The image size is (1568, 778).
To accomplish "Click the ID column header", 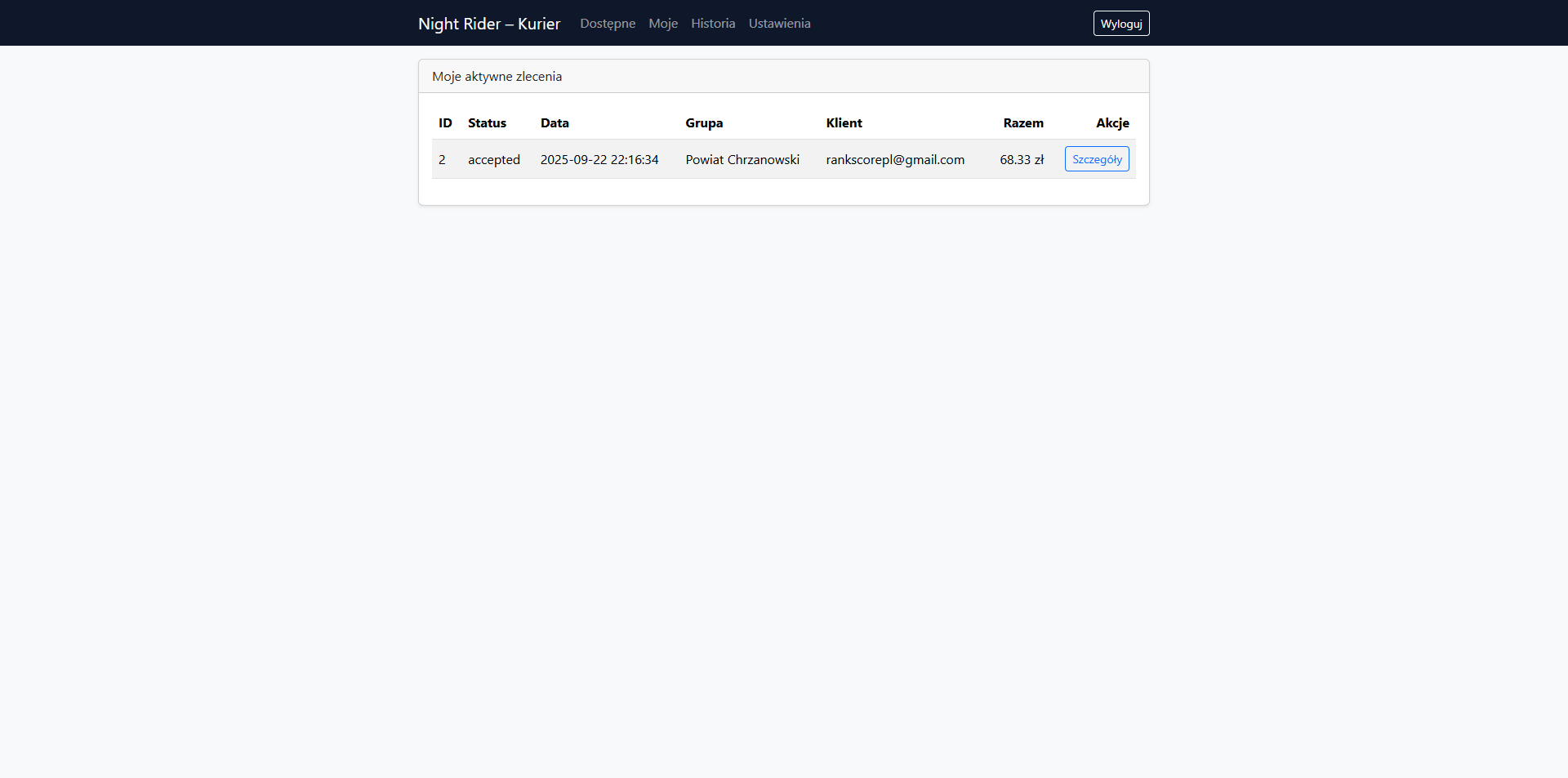I will [445, 123].
